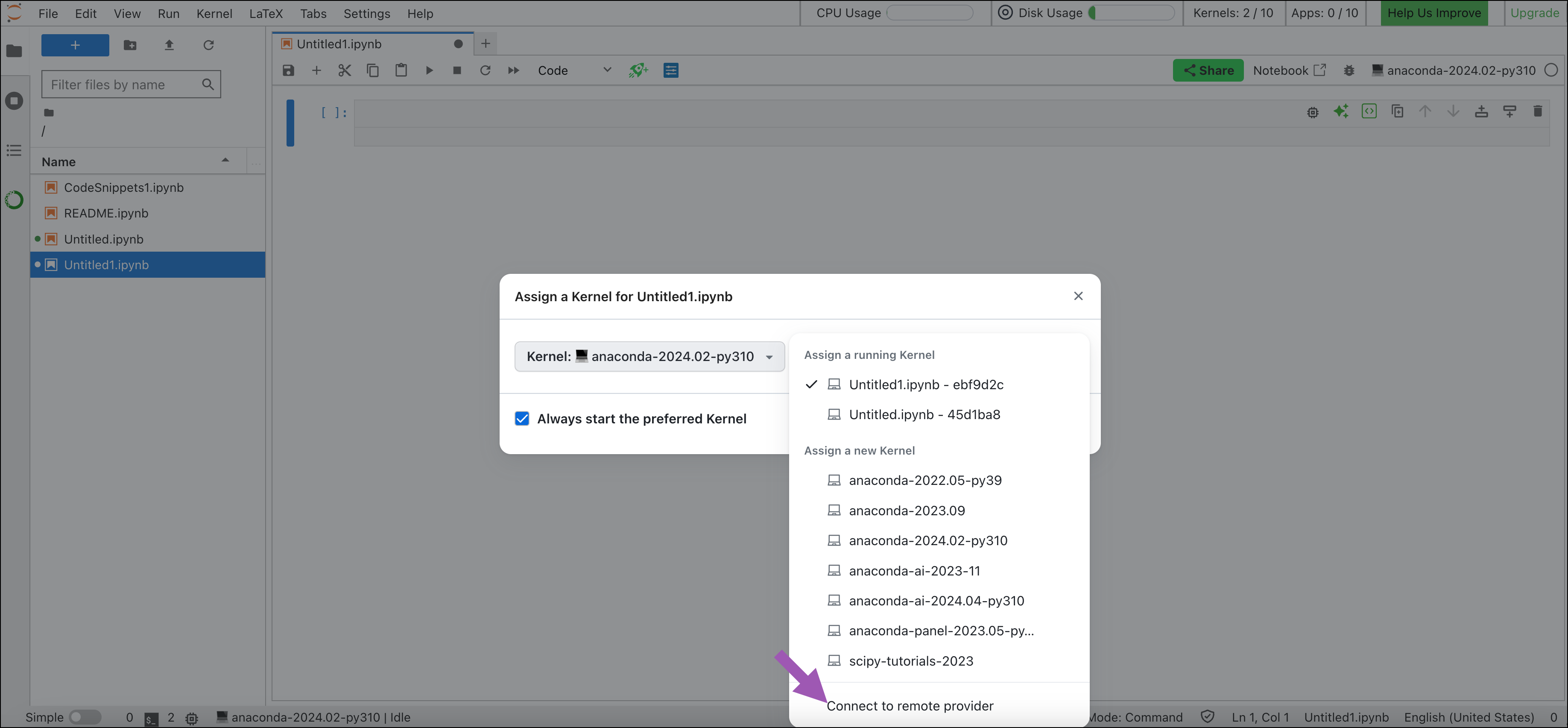
Task: Create a new folder in file browser
Action: click(x=130, y=45)
